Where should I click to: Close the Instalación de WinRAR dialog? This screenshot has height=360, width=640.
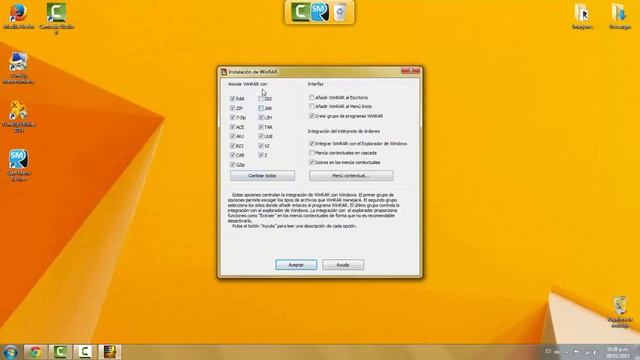(x=411, y=71)
